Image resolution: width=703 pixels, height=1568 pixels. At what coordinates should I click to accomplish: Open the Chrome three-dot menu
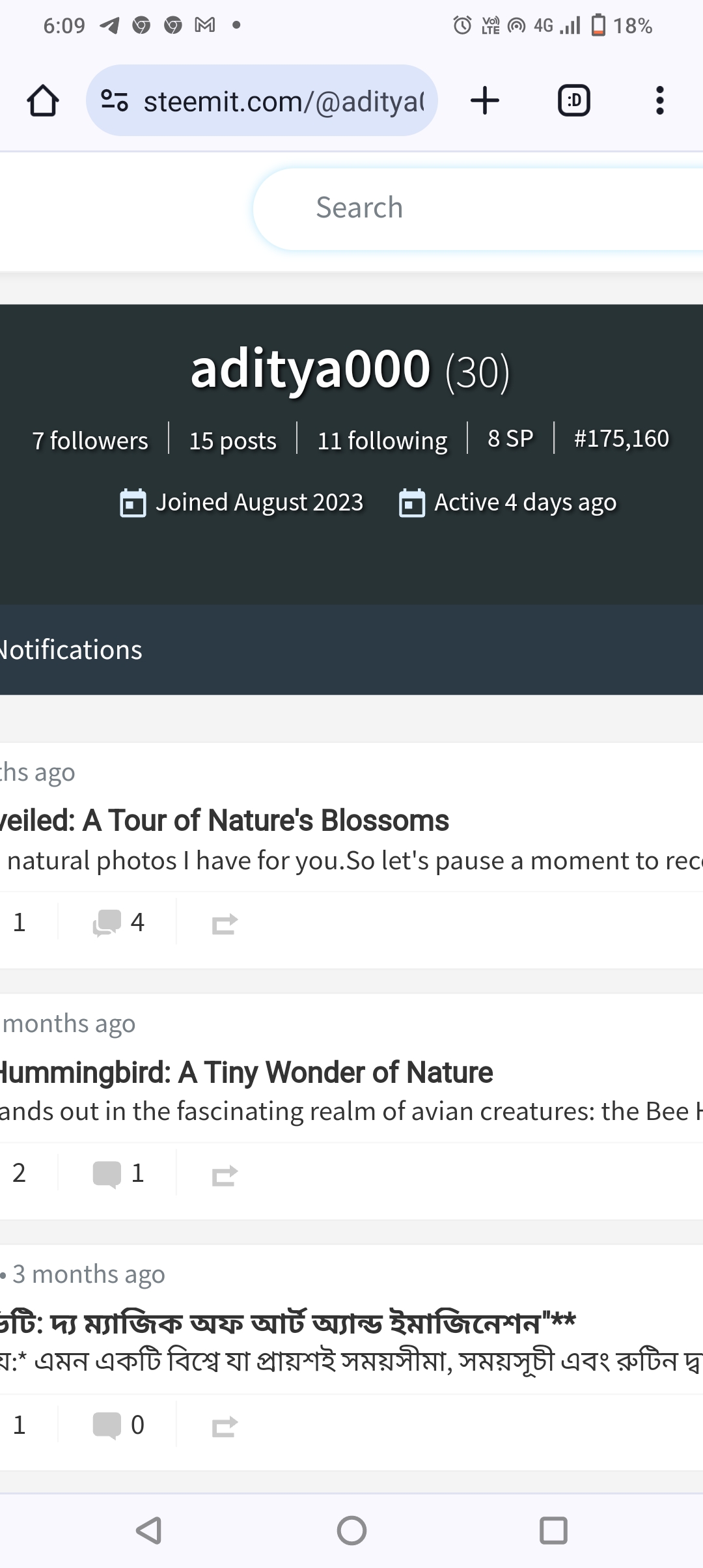pos(659,101)
